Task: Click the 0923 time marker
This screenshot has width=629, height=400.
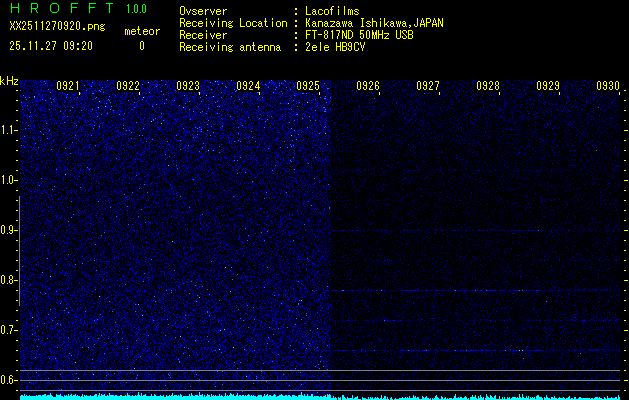Action: [188, 86]
